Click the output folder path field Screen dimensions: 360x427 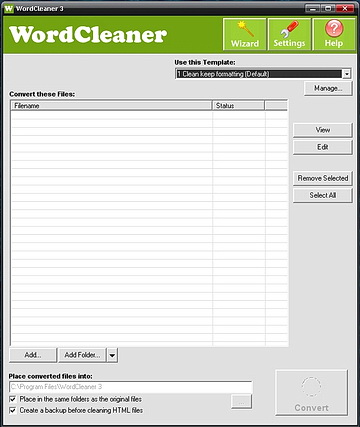[131, 387]
